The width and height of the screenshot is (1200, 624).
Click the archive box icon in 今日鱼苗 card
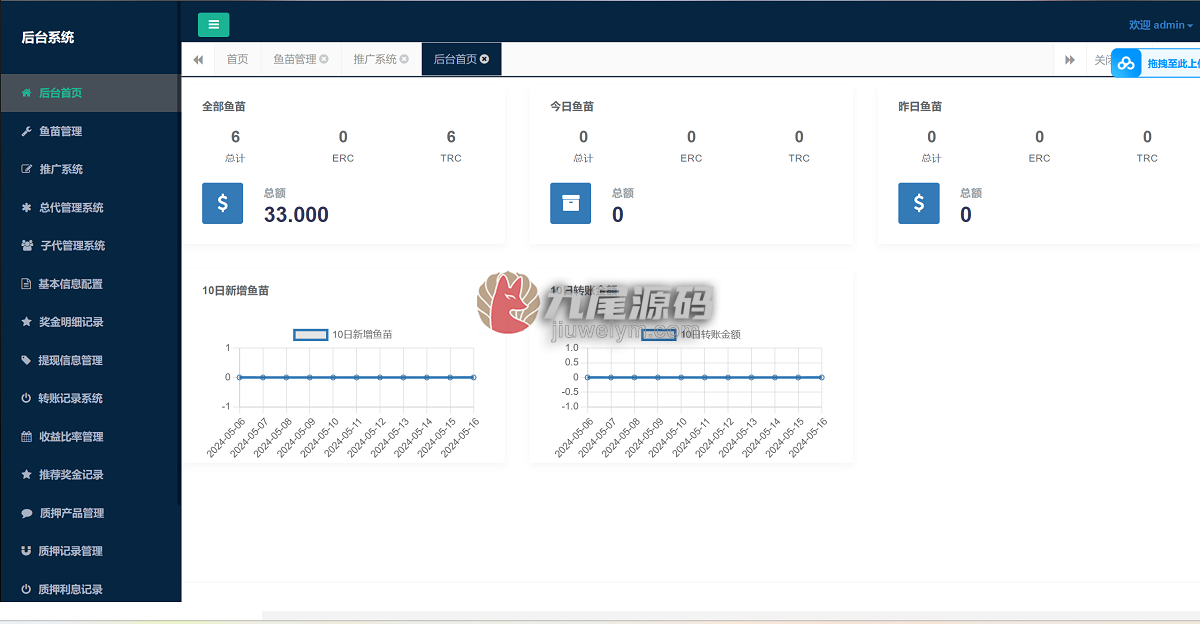[570, 203]
